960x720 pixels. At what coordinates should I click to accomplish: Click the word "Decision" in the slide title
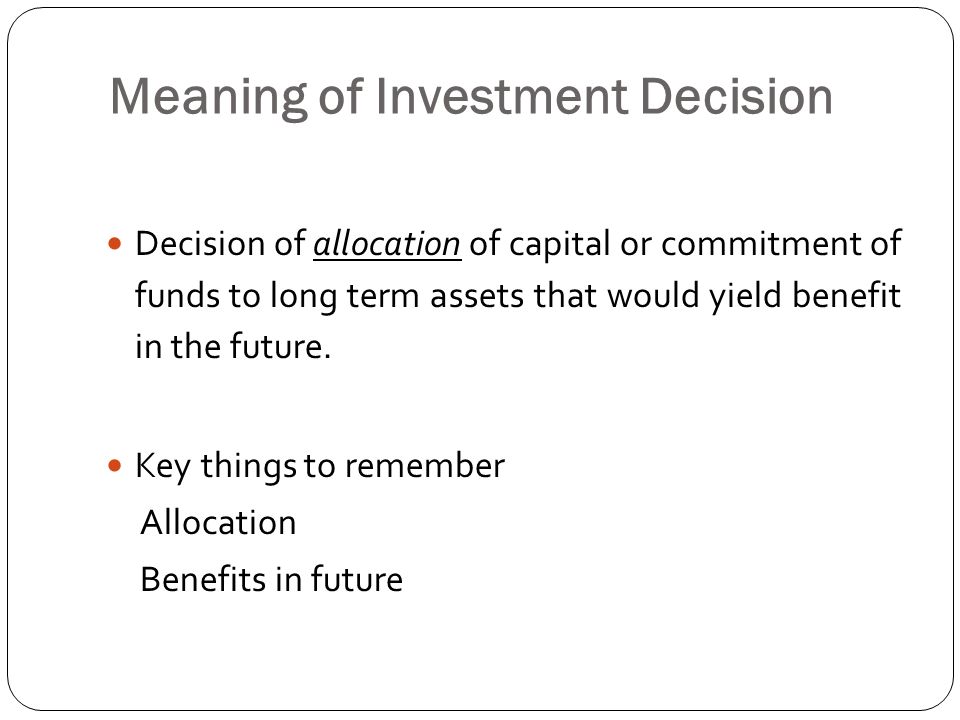click(x=737, y=96)
